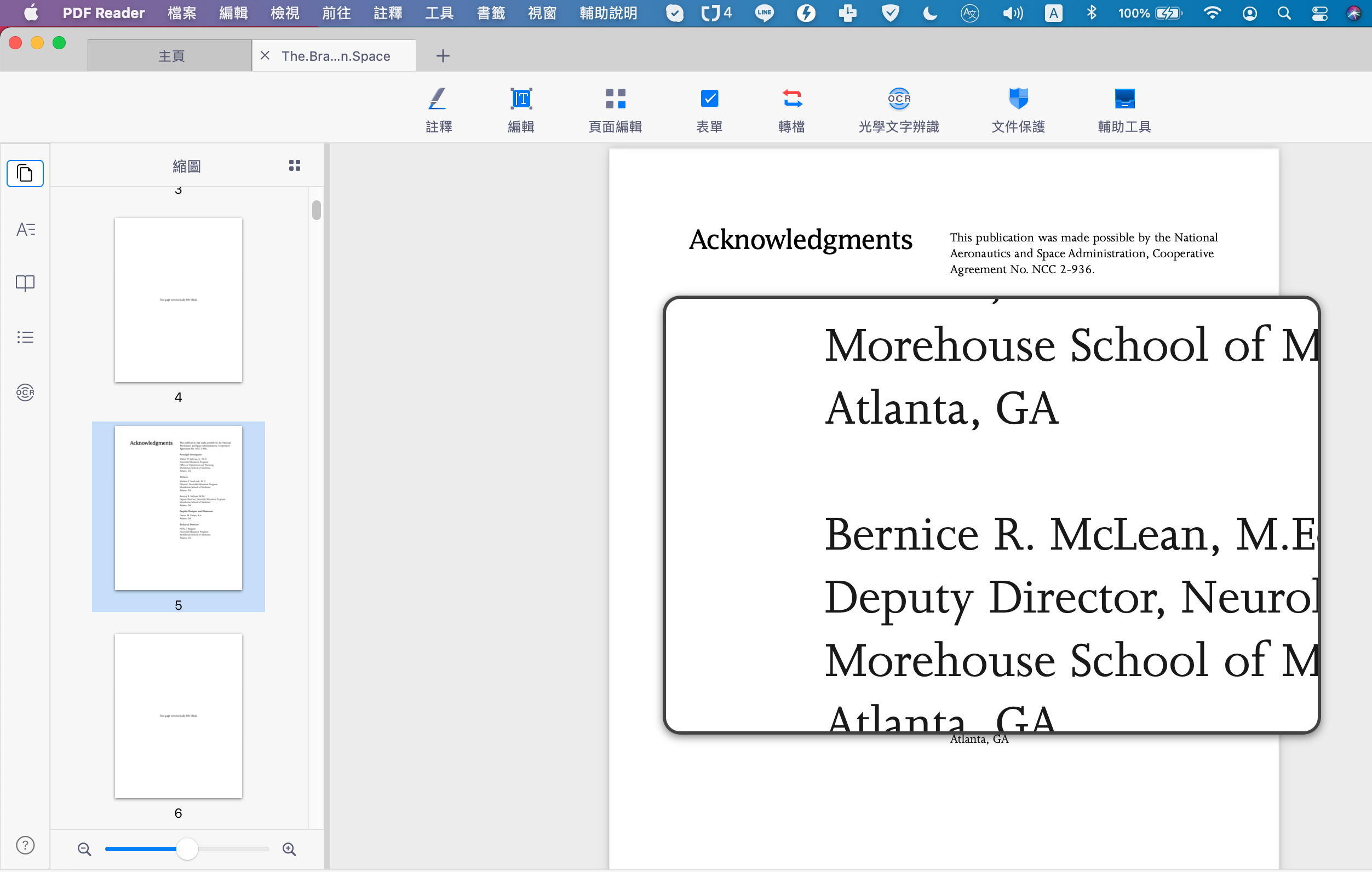Open the 書籤 menu
Image resolution: width=1372 pixels, height=872 pixels.
coord(491,13)
